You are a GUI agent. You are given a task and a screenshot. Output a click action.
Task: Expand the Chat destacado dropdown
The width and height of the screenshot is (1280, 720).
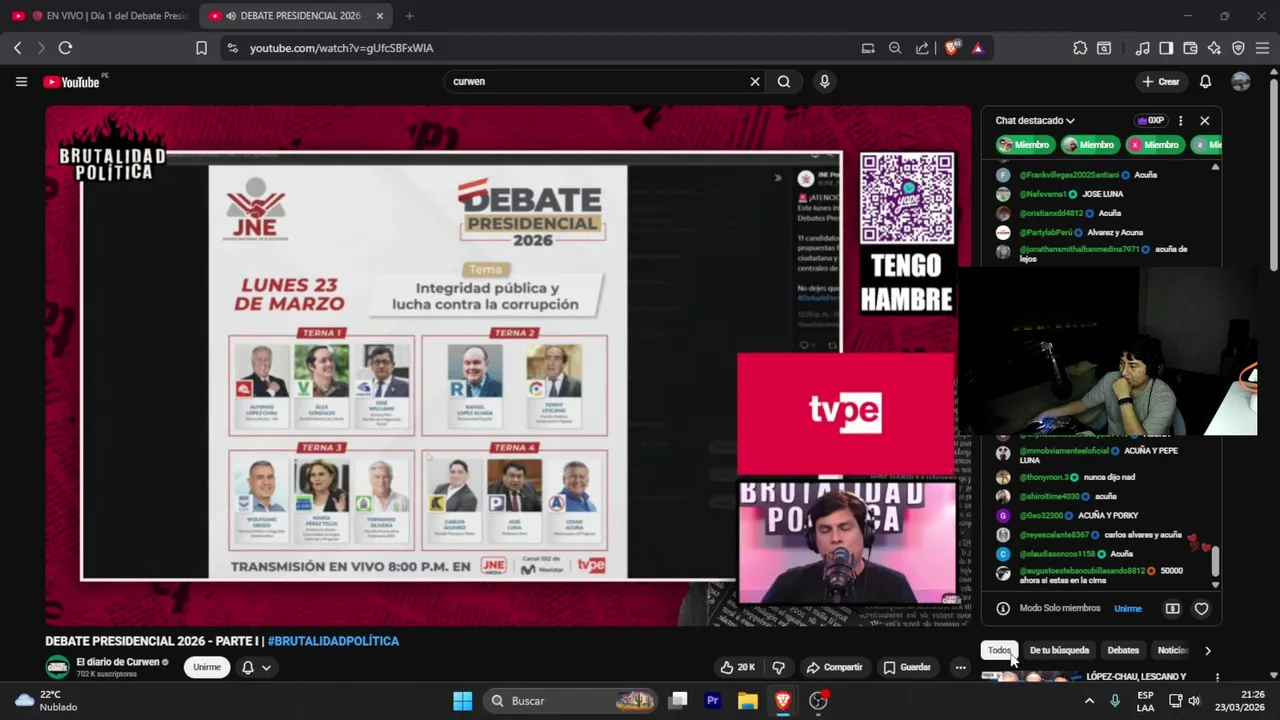coord(1035,120)
